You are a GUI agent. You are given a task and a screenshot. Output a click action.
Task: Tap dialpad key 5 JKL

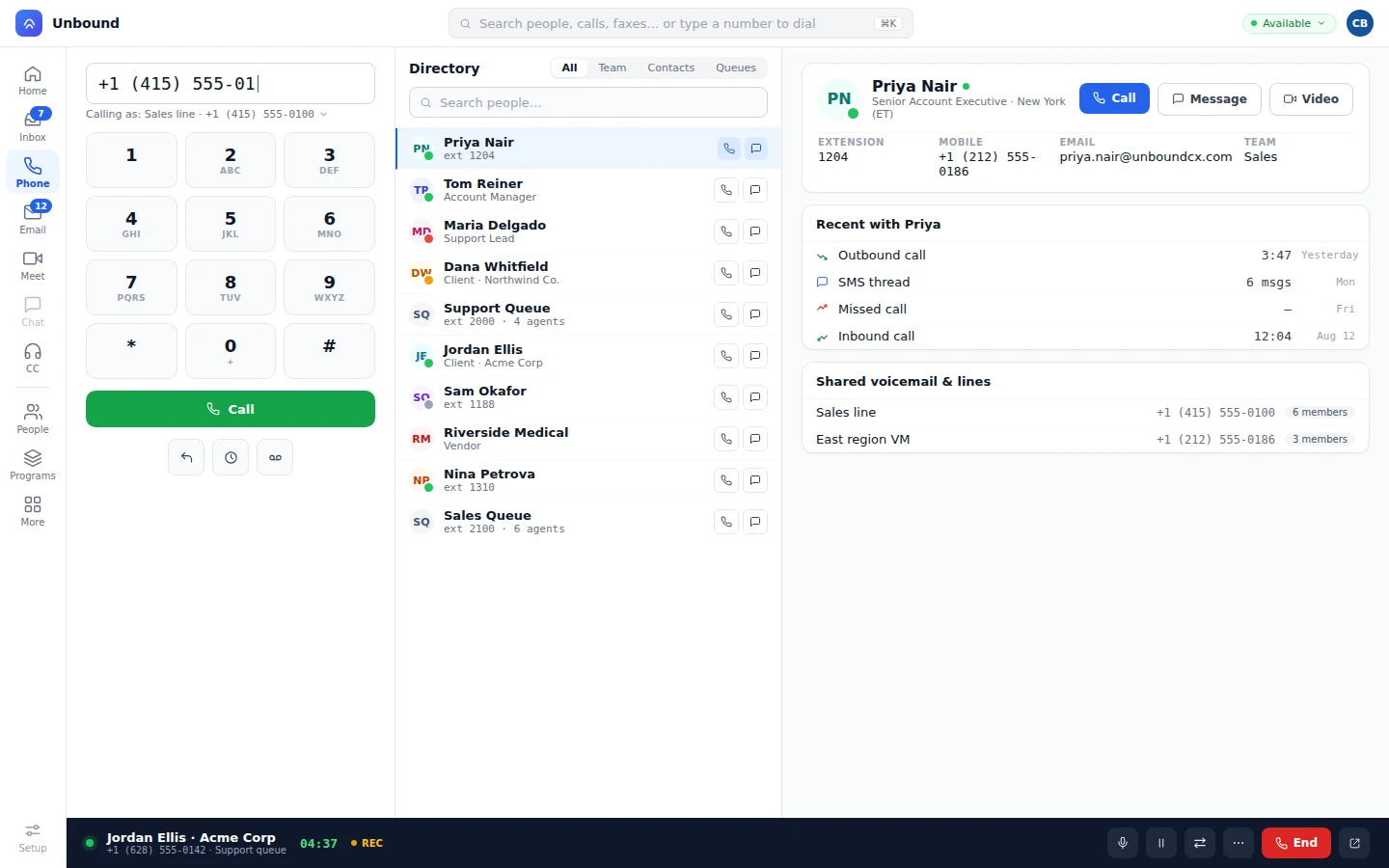pyautogui.click(x=231, y=224)
